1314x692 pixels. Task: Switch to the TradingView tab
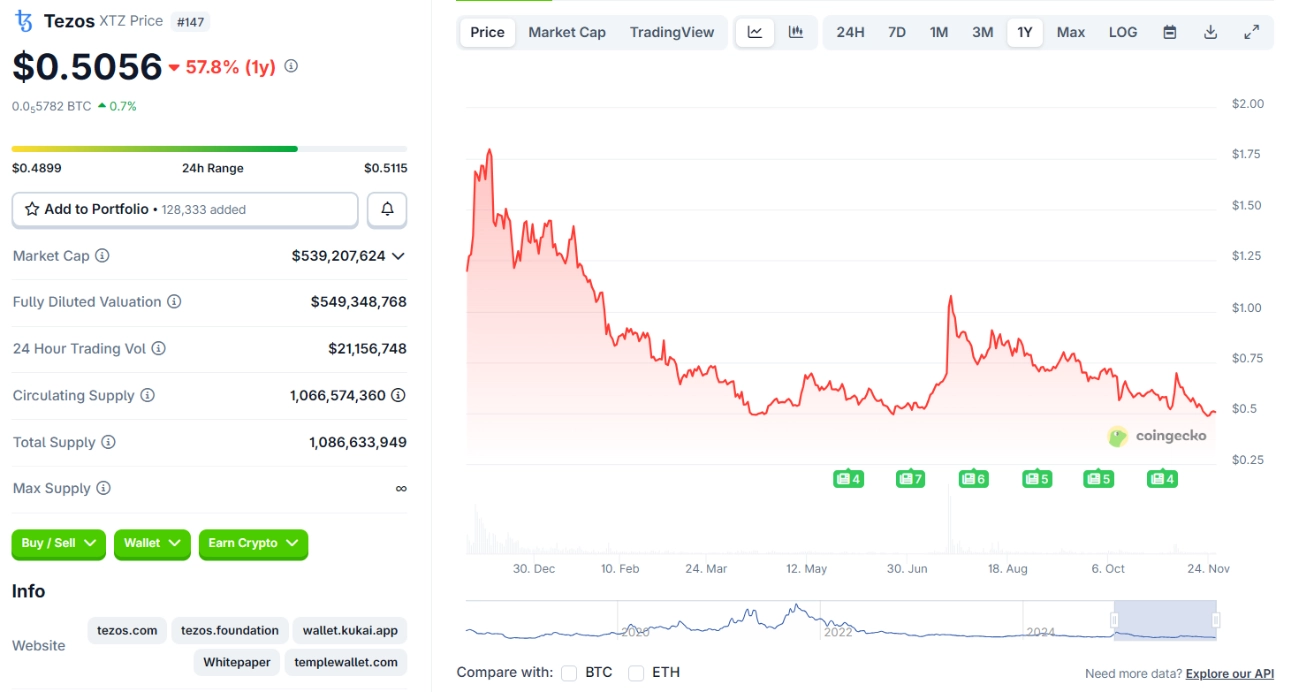(672, 32)
